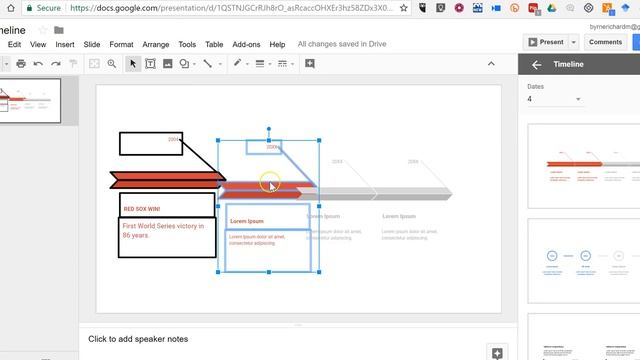
Task: Expand the Line weight dropdown arrow
Action: tap(270, 64)
